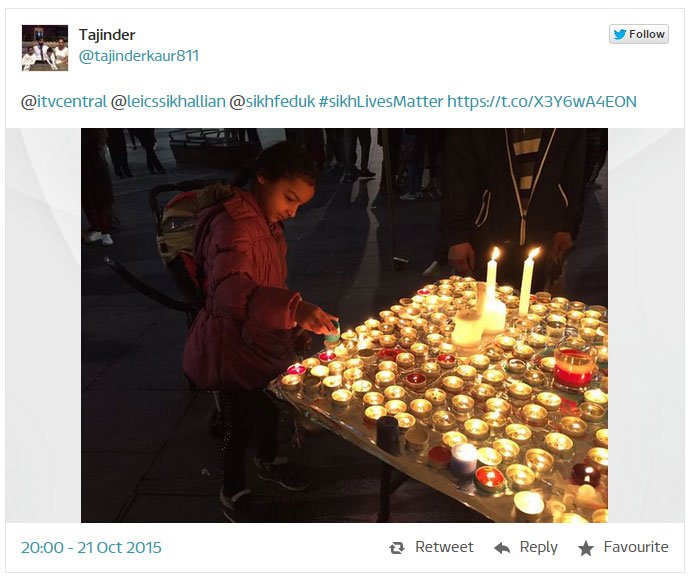Browse the #sikhLivesMatter hashtag

(x=381, y=102)
